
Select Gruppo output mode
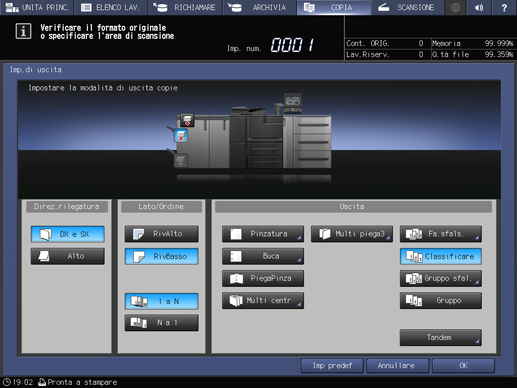[x=441, y=301]
